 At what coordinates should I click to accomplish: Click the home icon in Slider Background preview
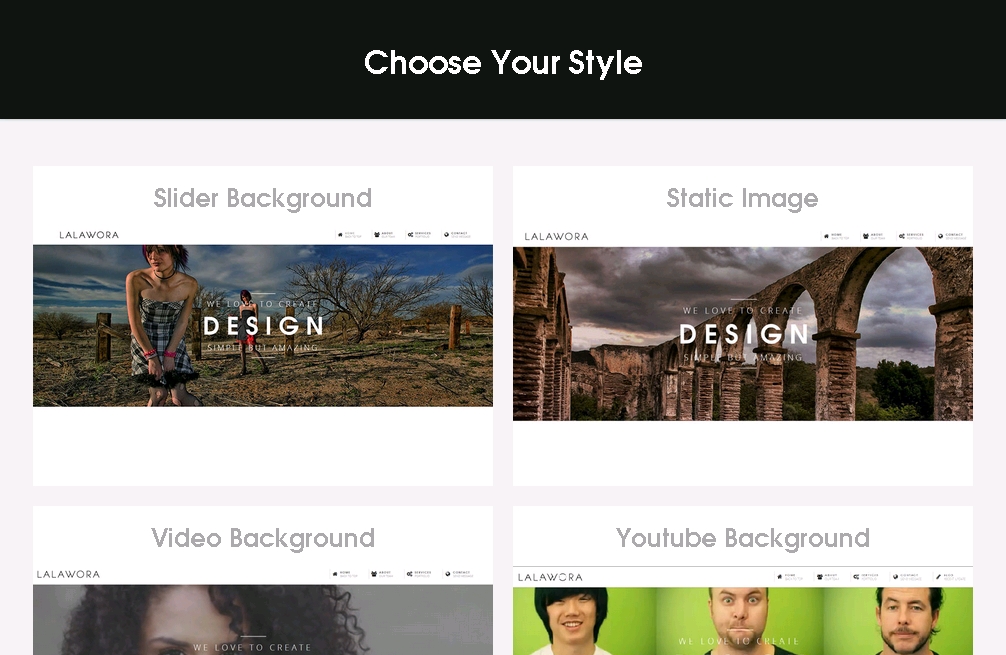[340, 235]
